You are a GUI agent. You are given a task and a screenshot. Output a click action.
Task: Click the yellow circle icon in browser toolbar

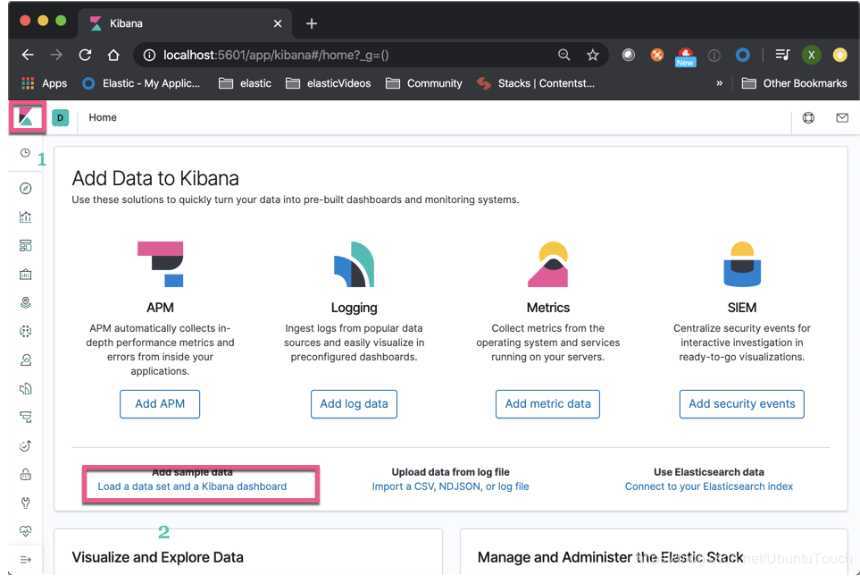pyautogui.click(x=840, y=55)
